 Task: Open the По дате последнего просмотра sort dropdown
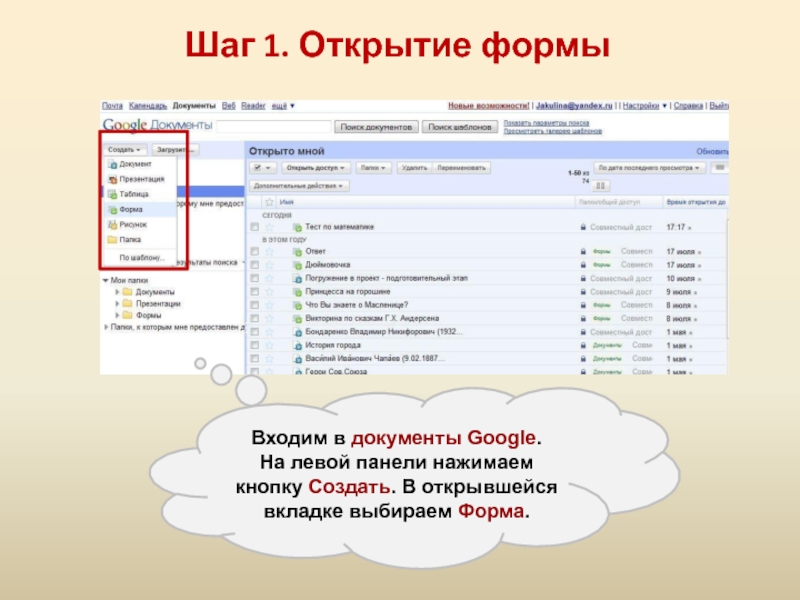tap(649, 168)
